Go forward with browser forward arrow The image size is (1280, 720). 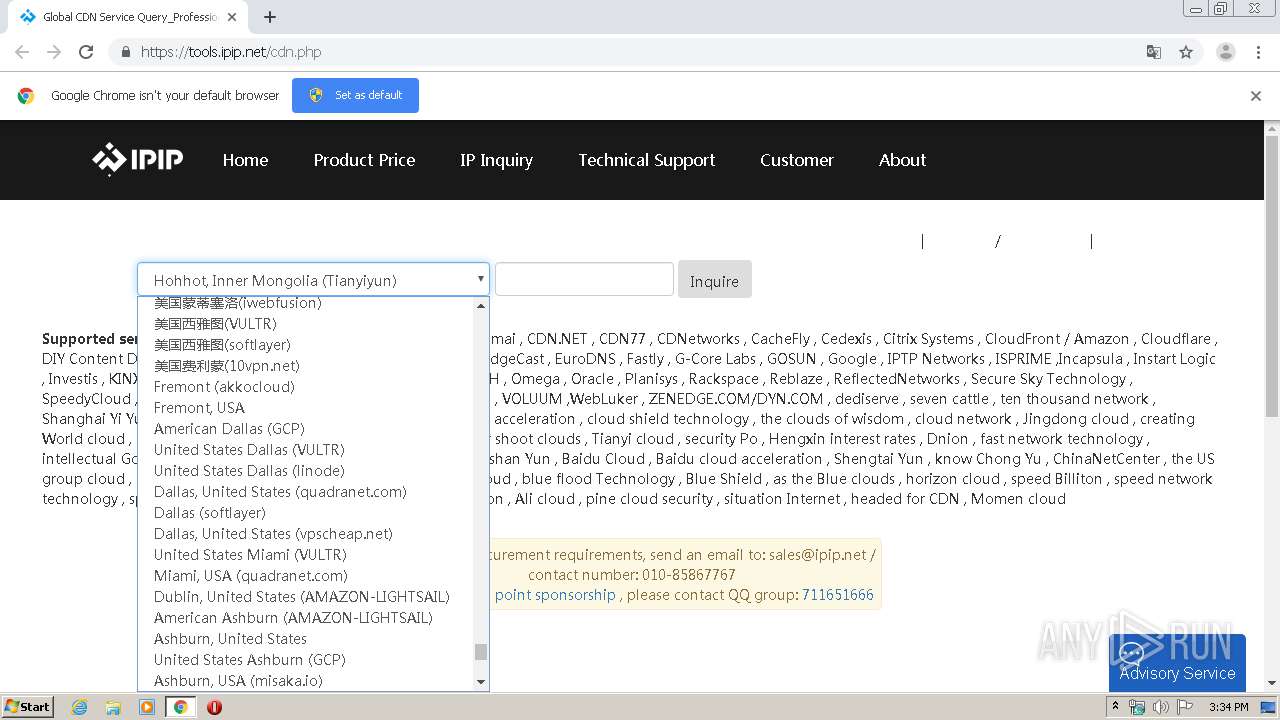coord(54,52)
